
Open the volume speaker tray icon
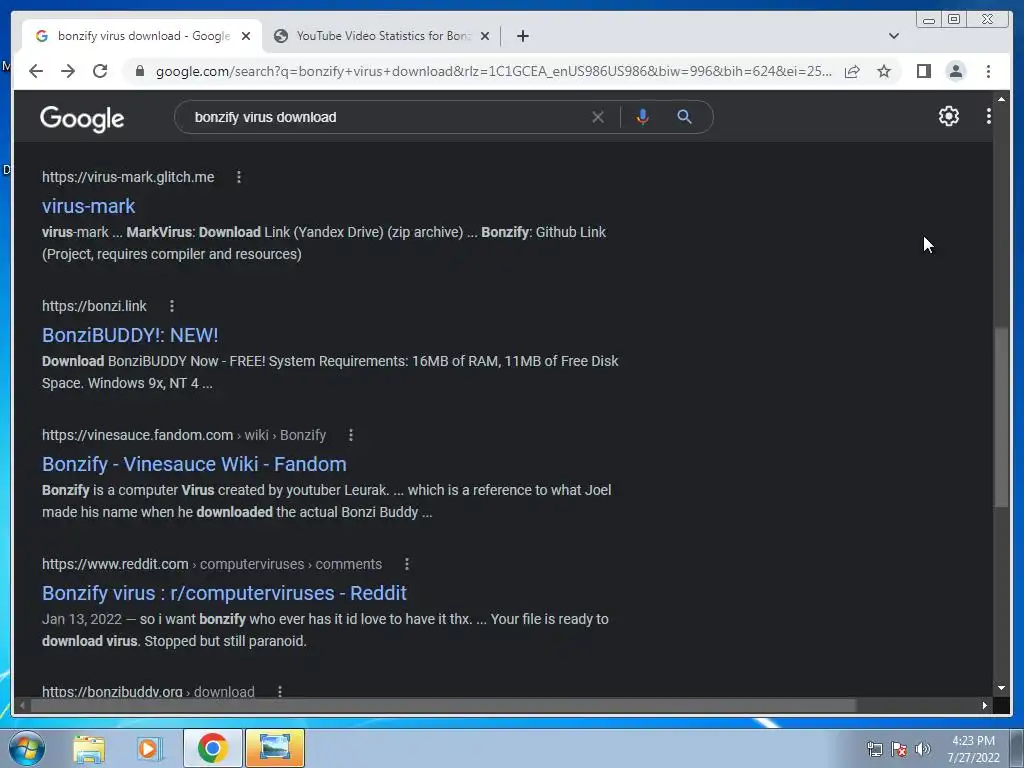pos(922,749)
